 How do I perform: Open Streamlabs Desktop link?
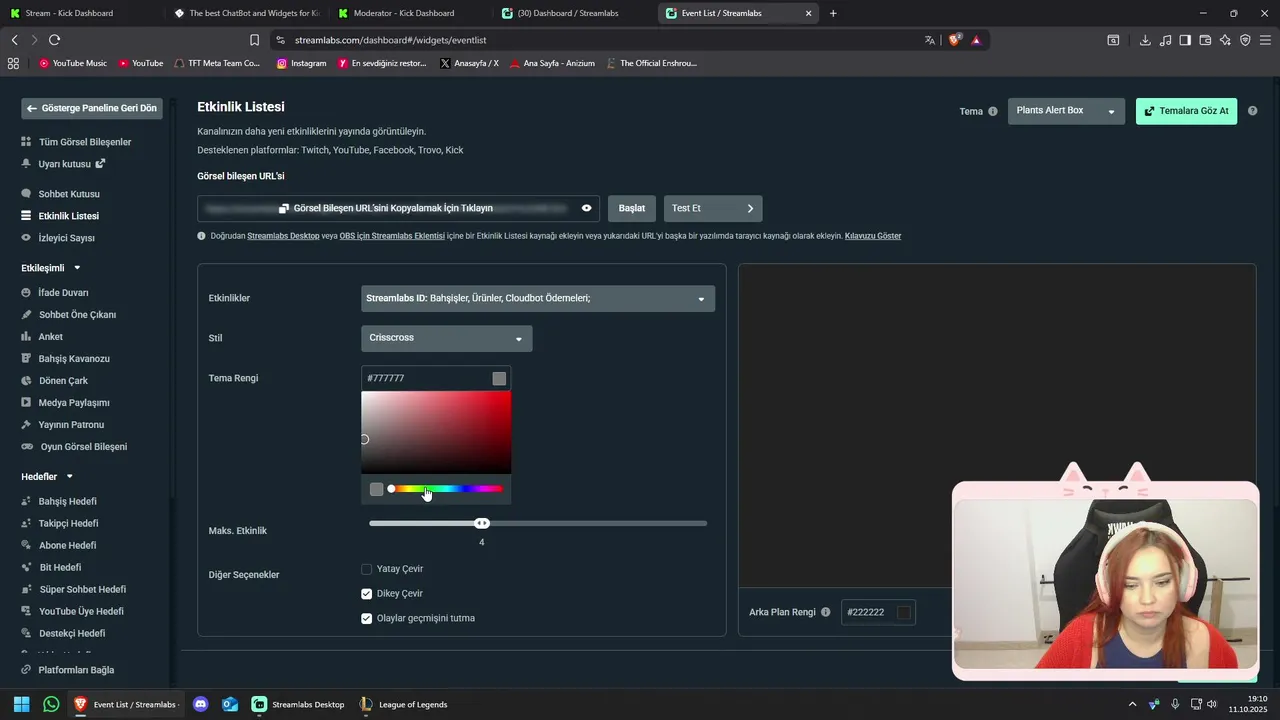tap(283, 236)
